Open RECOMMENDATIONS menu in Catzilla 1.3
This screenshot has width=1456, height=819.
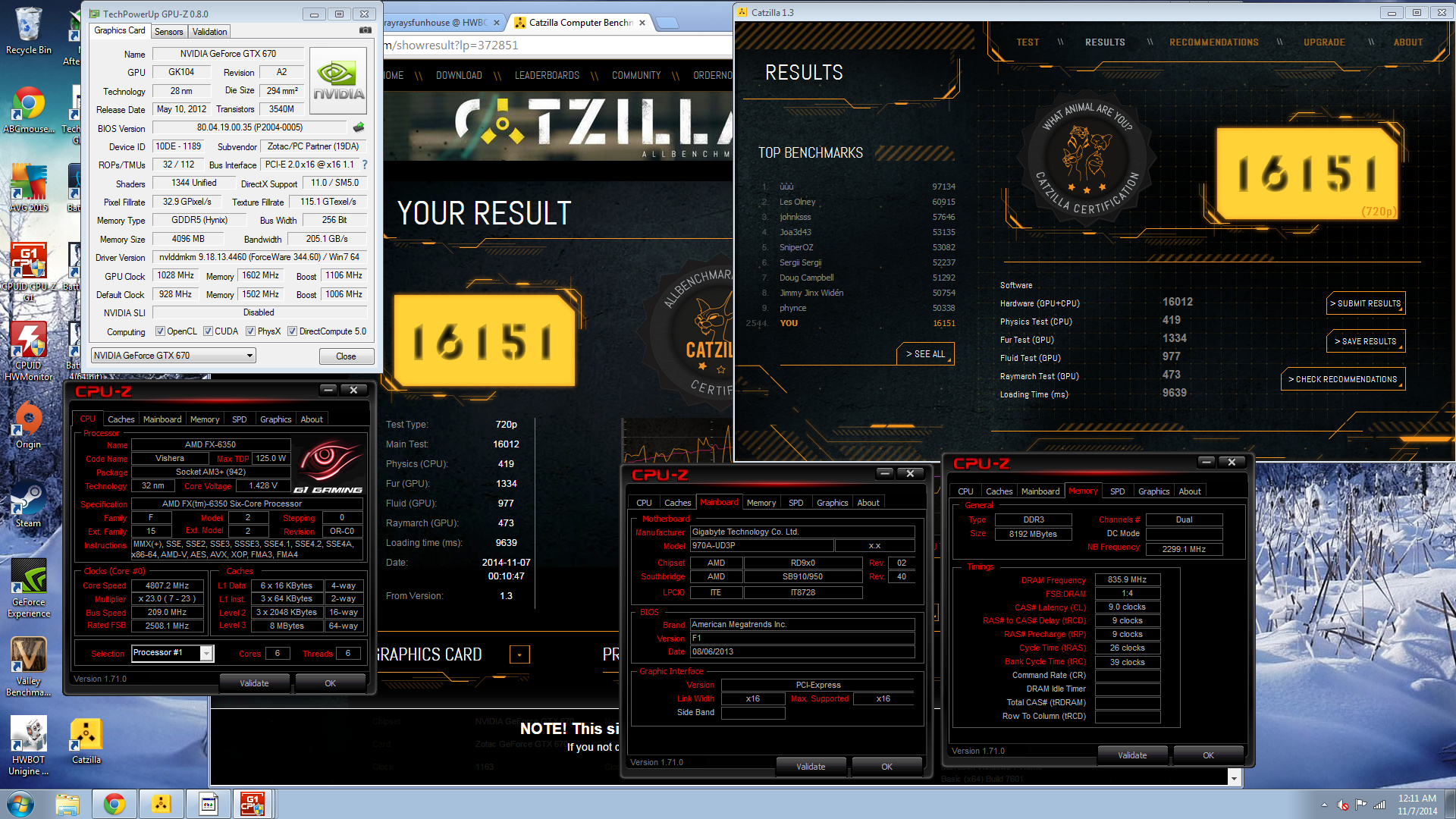pos(1213,42)
